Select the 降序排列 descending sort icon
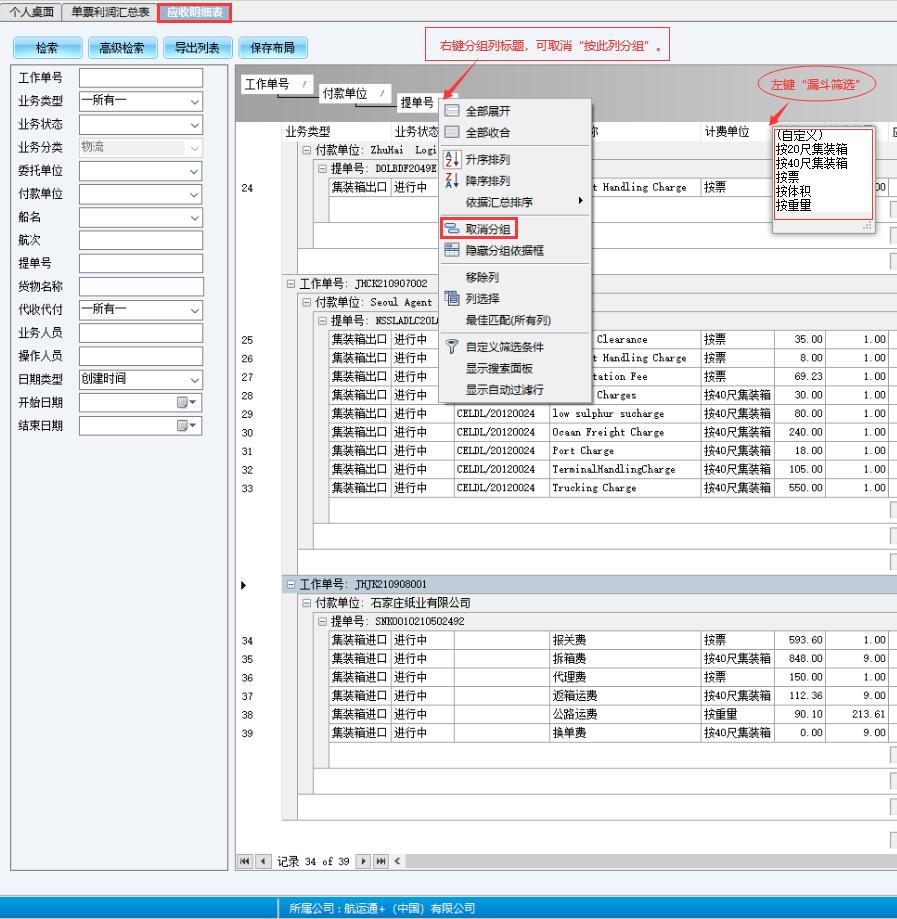The width and height of the screenshot is (897, 919). (x=451, y=181)
